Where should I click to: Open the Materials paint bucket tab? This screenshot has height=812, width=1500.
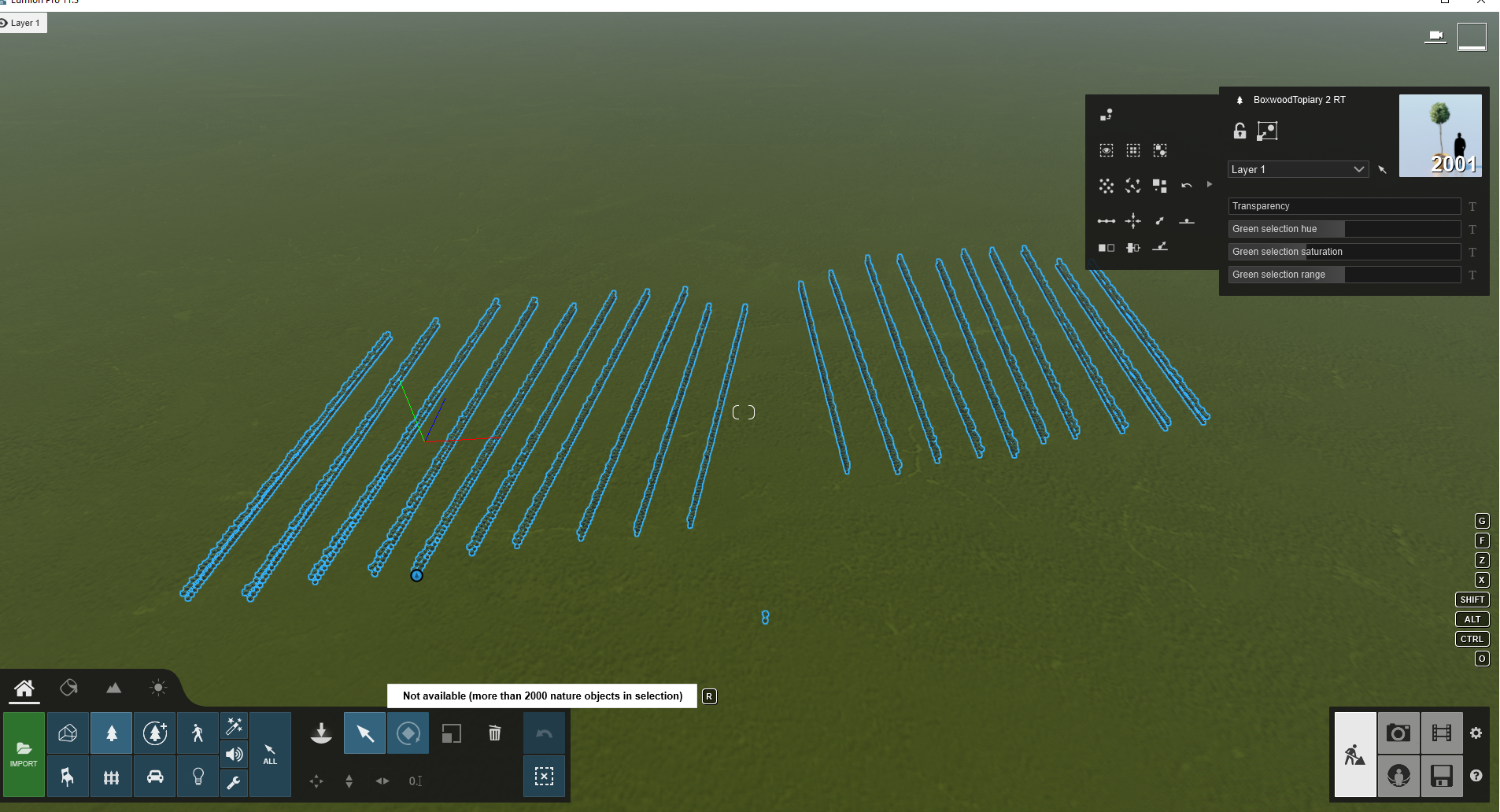[68, 688]
